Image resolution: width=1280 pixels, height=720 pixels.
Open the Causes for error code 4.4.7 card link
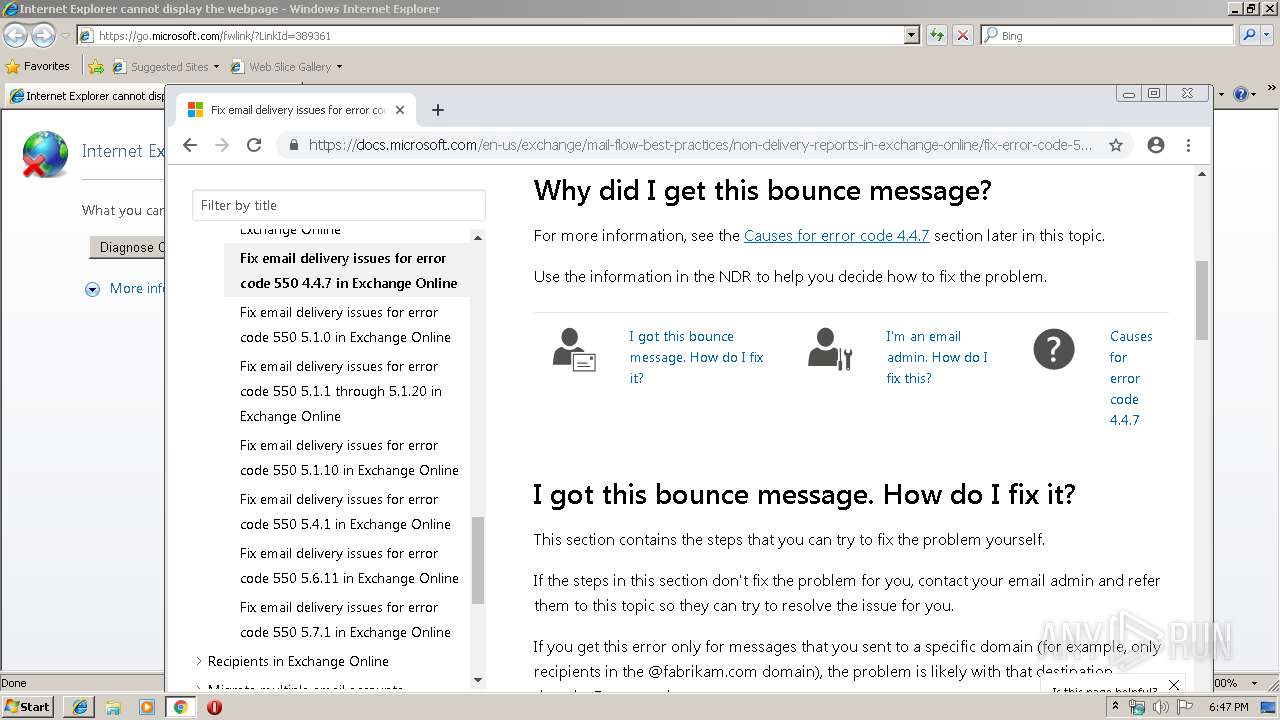[x=1131, y=378]
